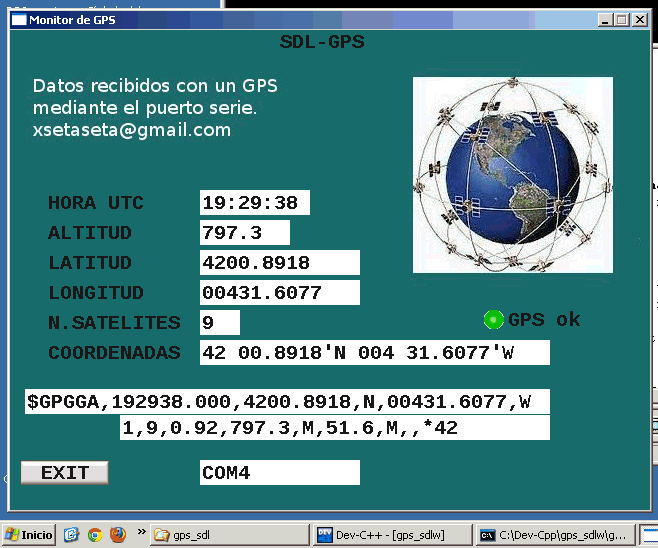Click the $GPGGA NMEA sentence first line
This screenshot has width=658, height=548.
click(x=286, y=402)
